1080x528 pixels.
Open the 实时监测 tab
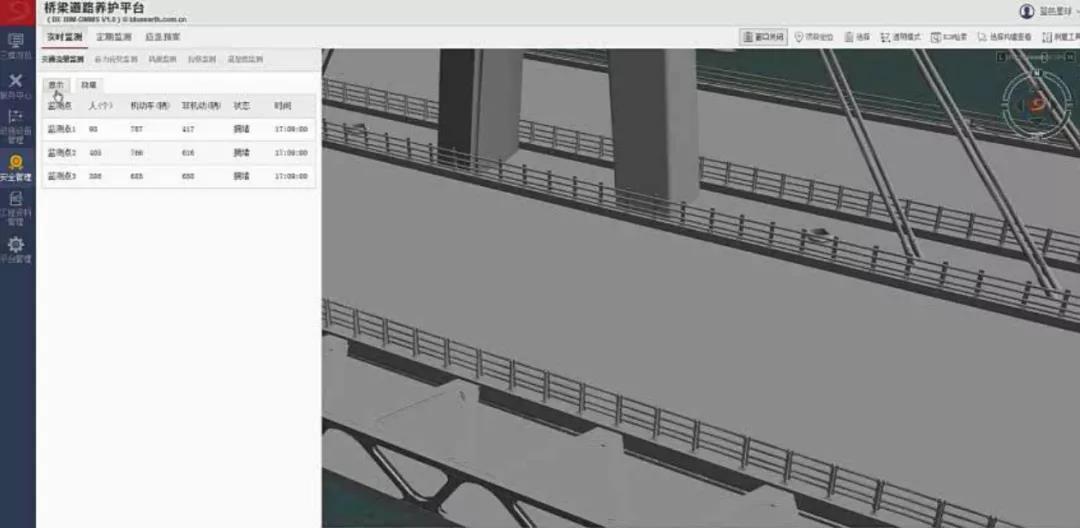[x=65, y=37]
